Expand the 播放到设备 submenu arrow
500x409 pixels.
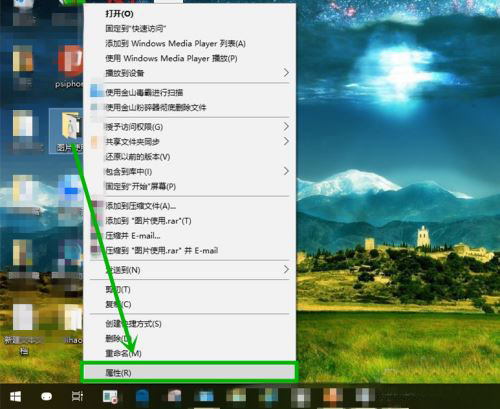286,73
